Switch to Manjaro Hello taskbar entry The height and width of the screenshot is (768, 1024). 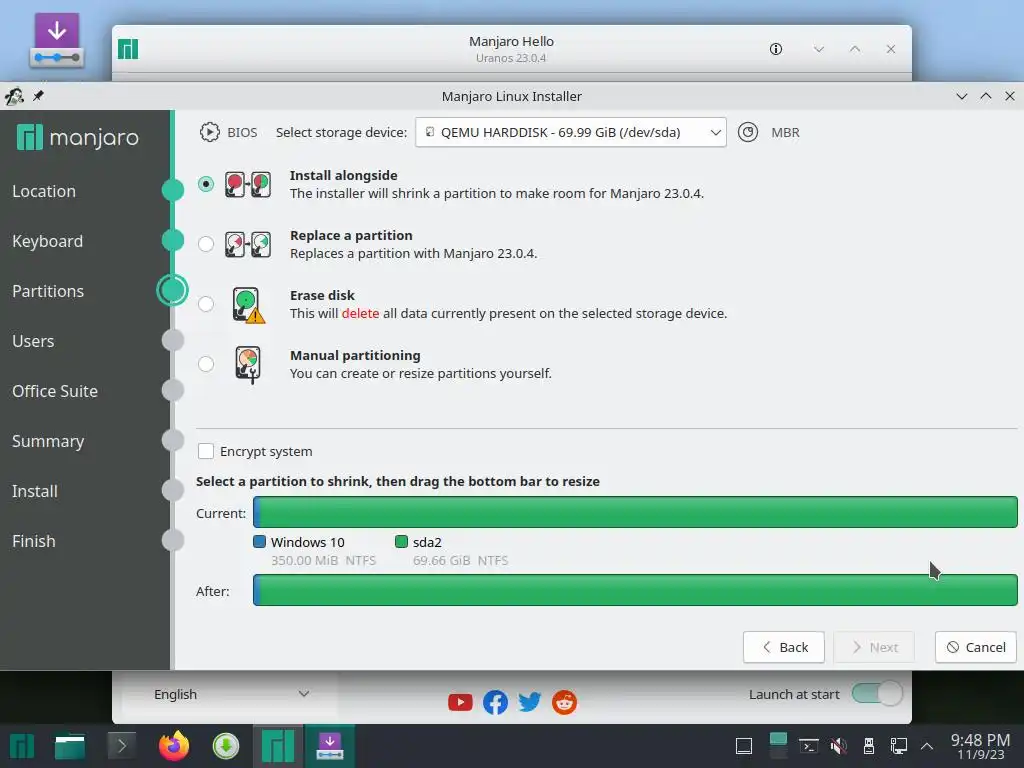tap(278, 746)
